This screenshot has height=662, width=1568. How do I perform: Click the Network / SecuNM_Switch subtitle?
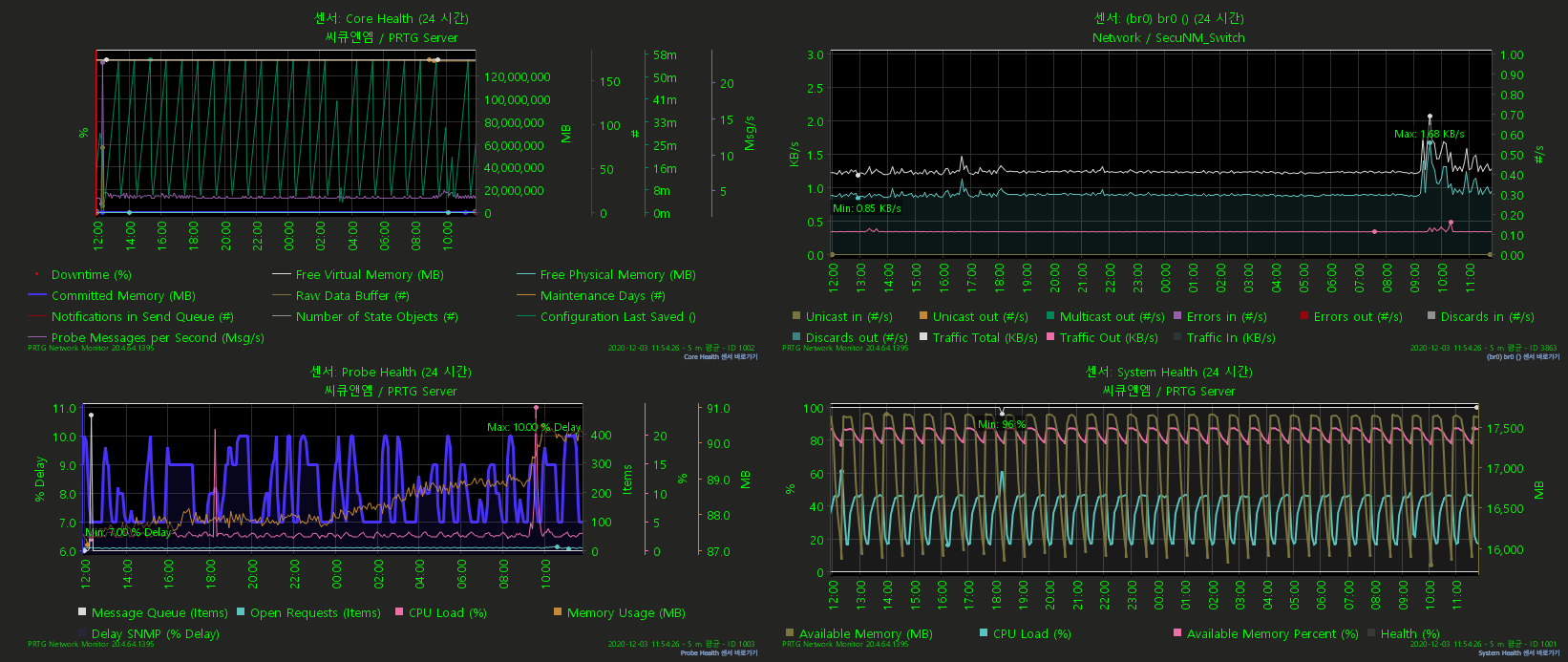click(x=1169, y=38)
